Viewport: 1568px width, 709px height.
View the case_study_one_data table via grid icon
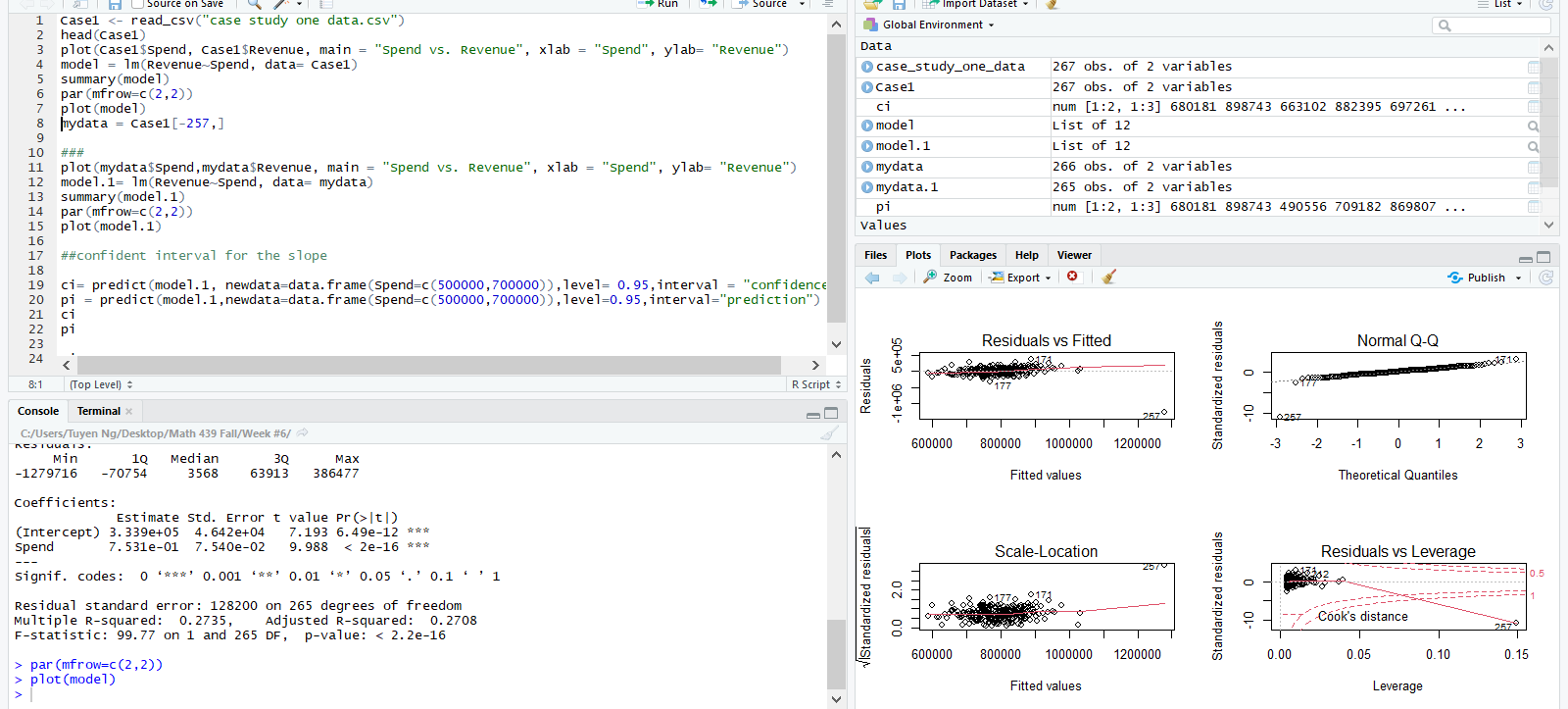pyautogui.click(x=1534, y=67)
